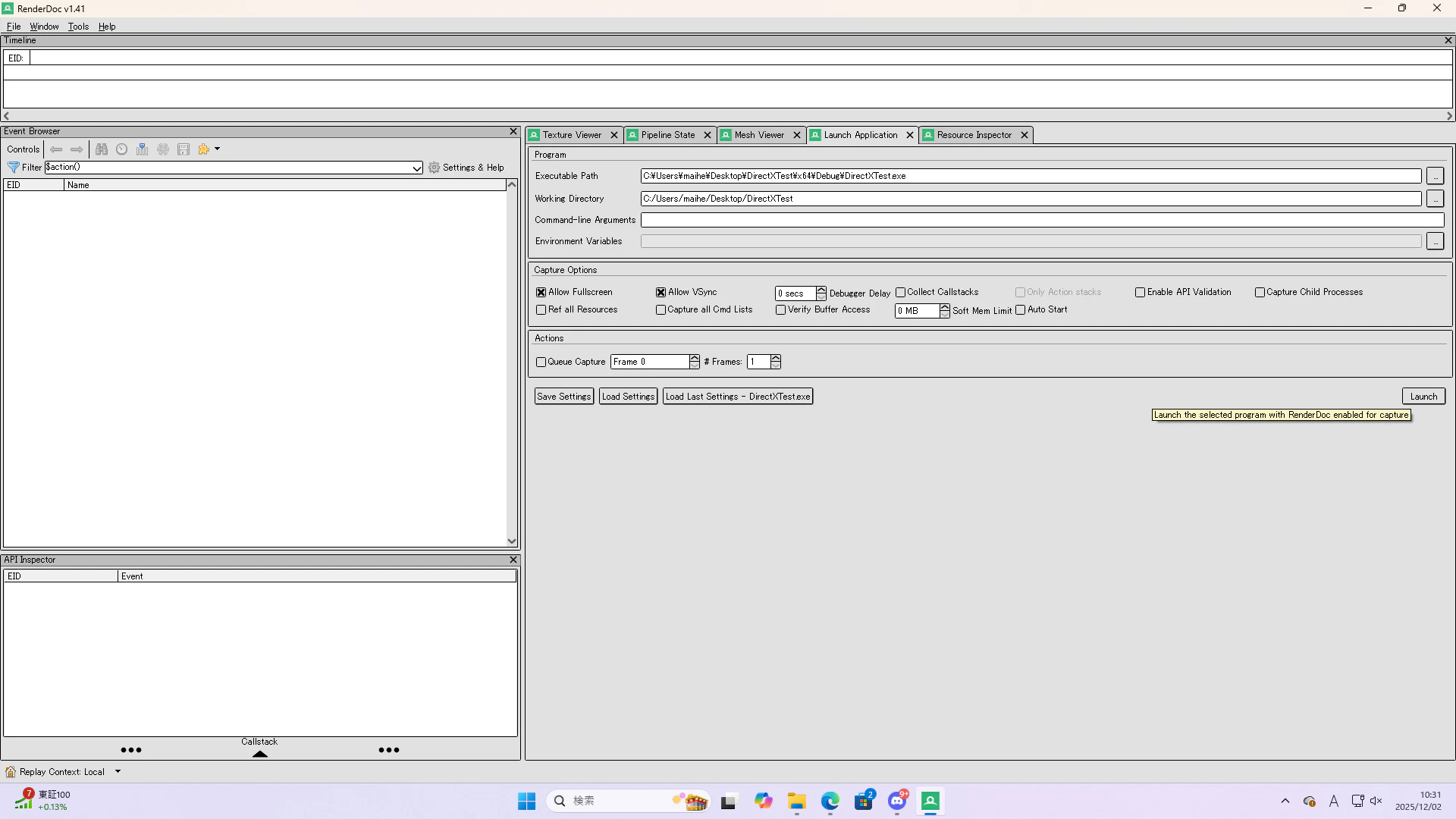
Task: Open extensions menu arrow beside puzzle icon
Action: pos(217,149)
